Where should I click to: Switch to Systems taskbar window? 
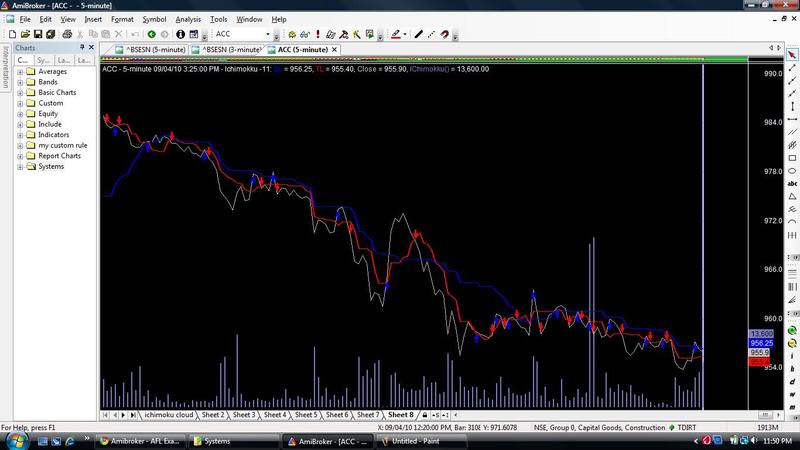(234, 441)
